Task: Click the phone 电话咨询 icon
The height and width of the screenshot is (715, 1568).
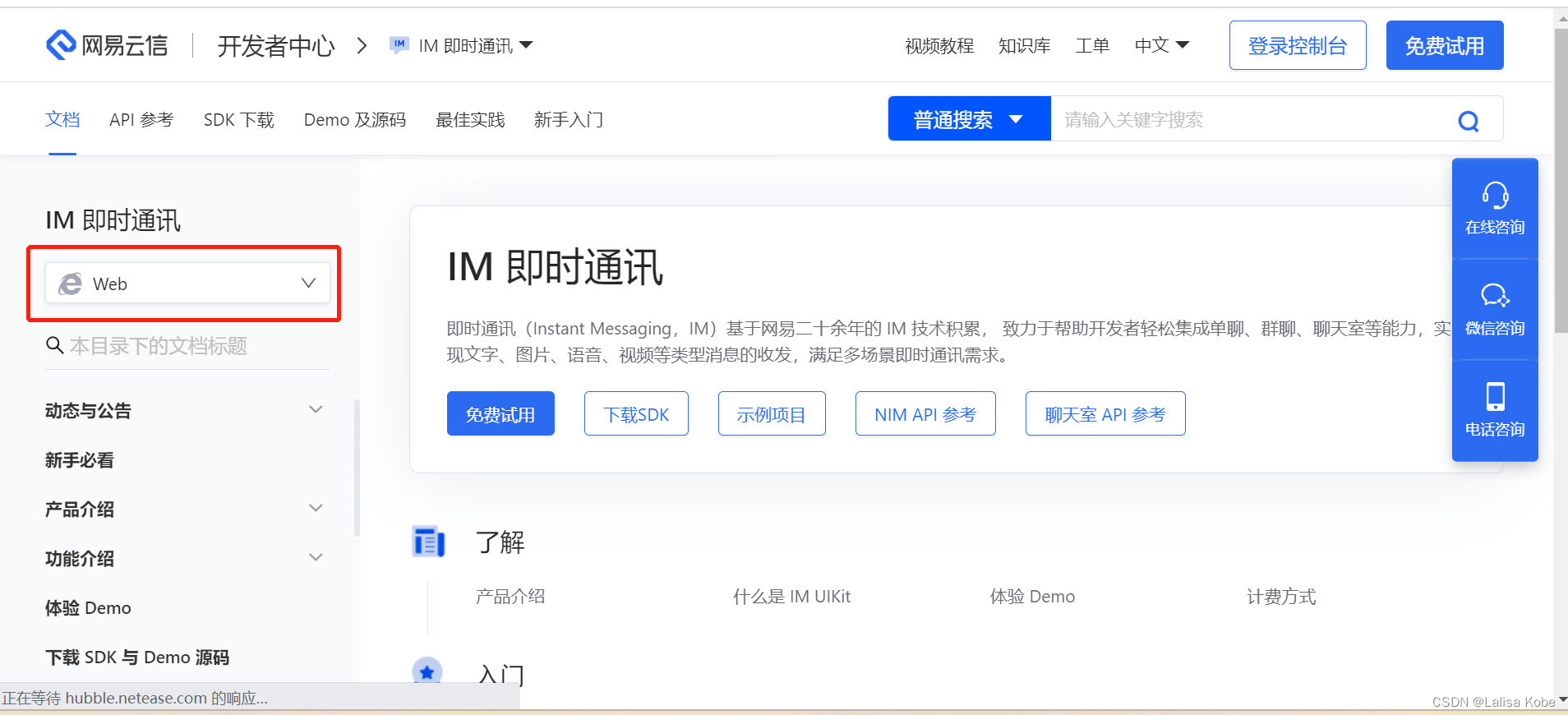Action: click(1495, 397)
